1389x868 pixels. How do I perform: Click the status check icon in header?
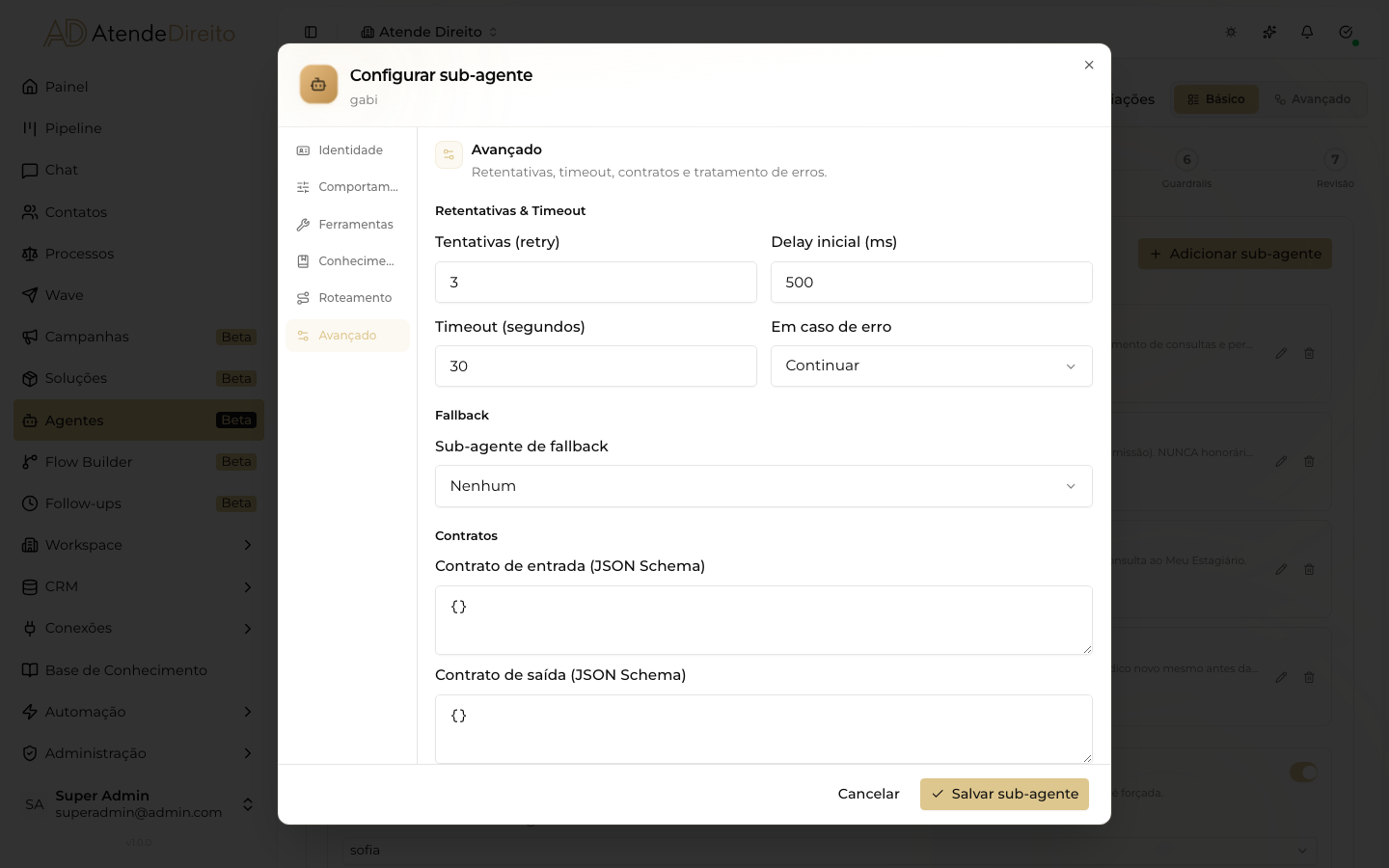pyautogui.click(x=1346, y=32)
